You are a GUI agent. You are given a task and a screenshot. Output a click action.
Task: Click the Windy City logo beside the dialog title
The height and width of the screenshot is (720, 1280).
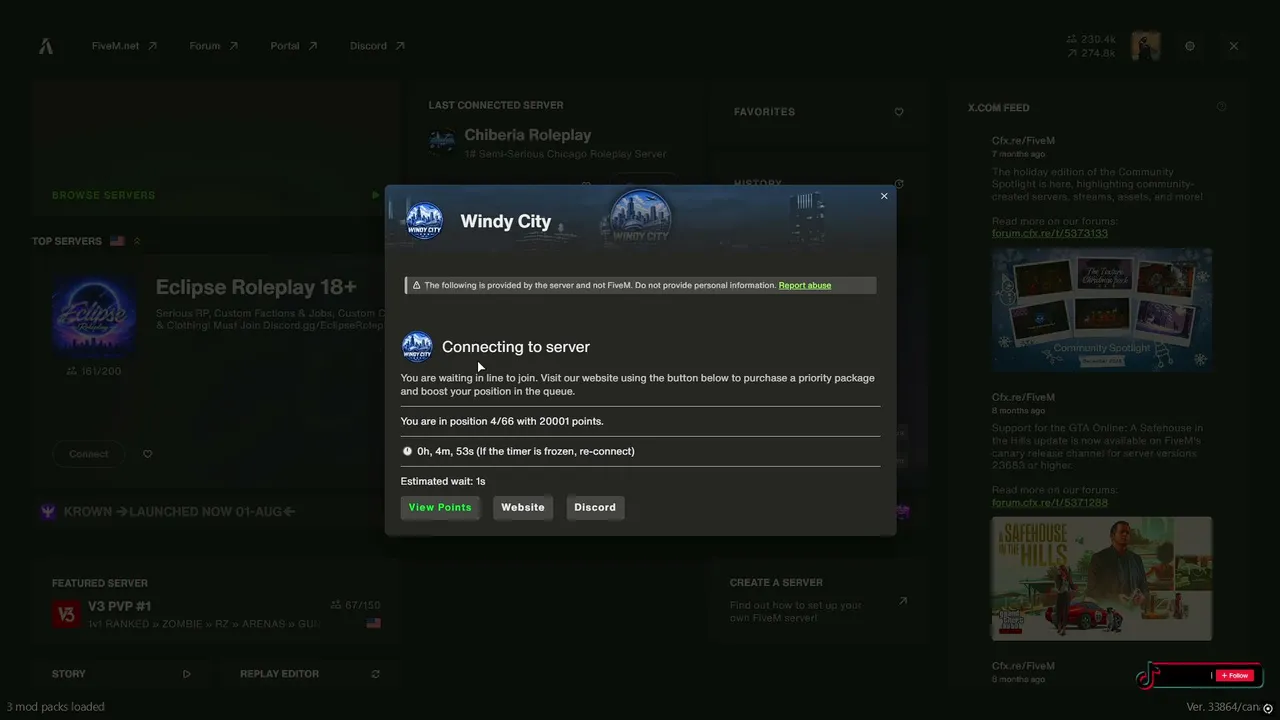tap(424, 221)
